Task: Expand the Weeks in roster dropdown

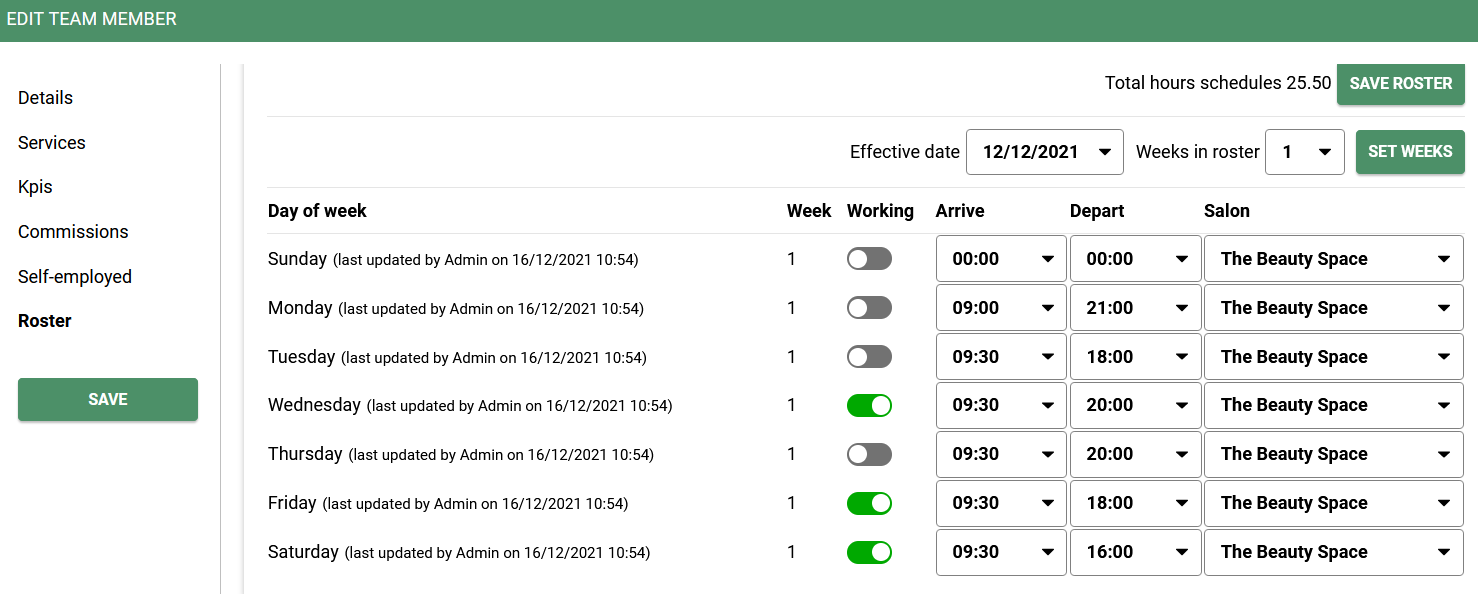Action: point(1304,152)
